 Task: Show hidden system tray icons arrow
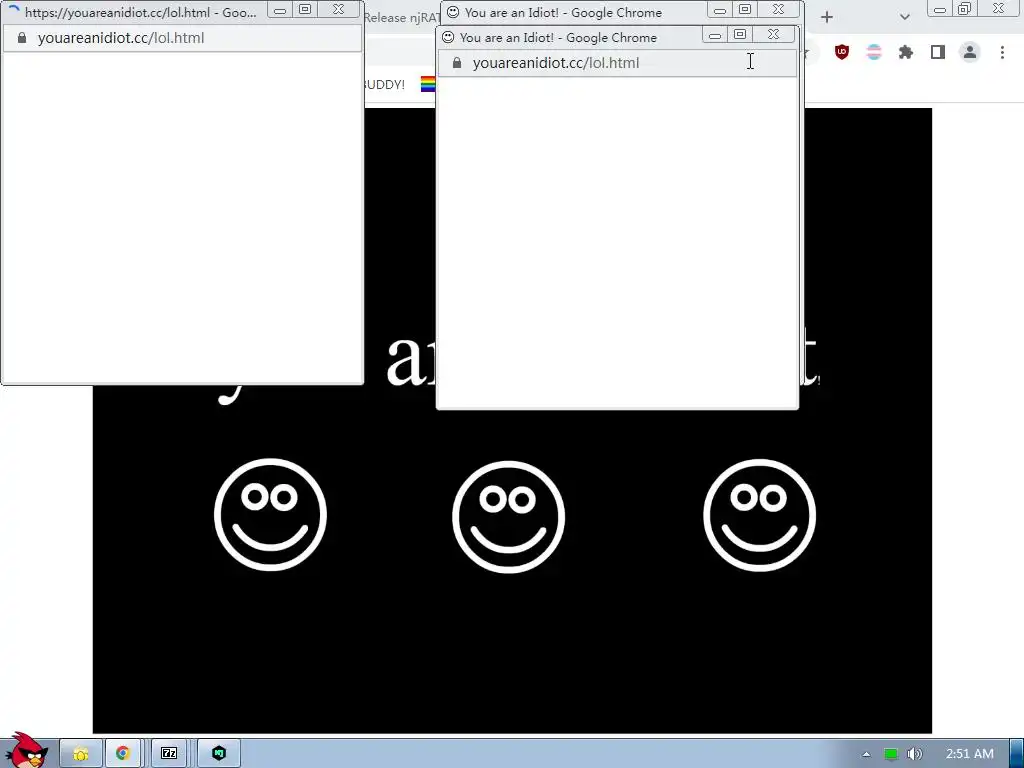[866, 754]
